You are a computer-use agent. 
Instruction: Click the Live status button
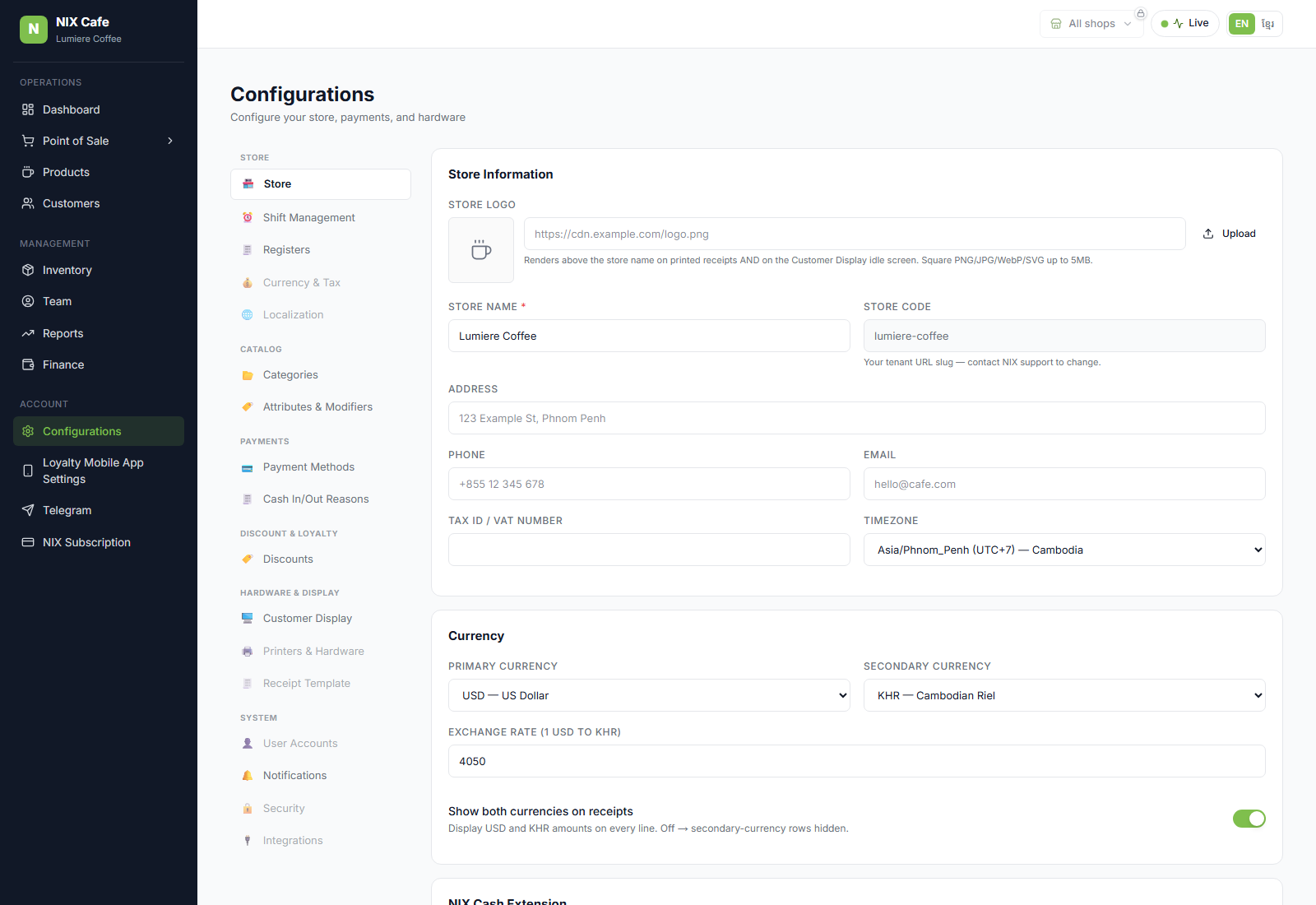(x=1184, y=24)
